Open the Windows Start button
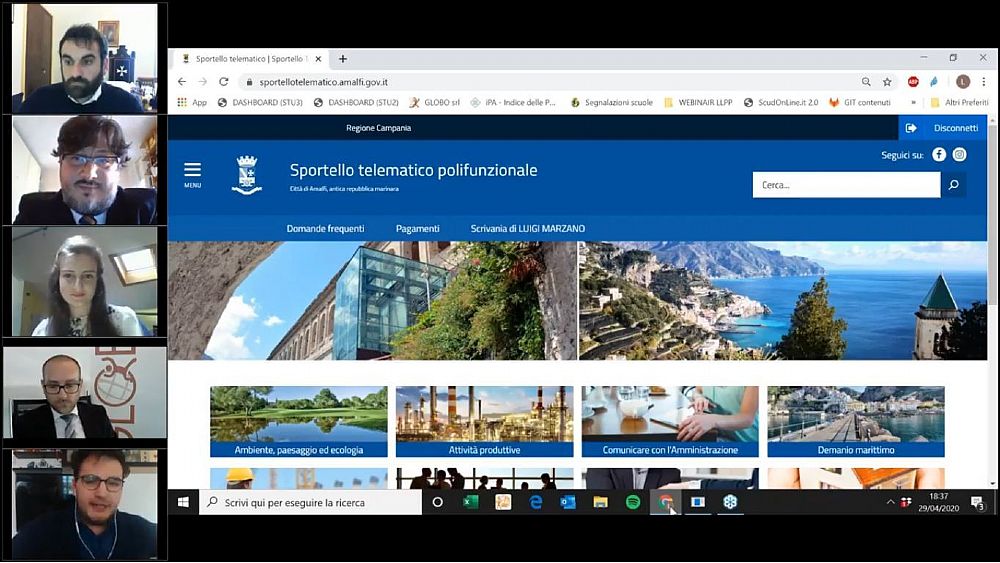 (x=183, y=502)
